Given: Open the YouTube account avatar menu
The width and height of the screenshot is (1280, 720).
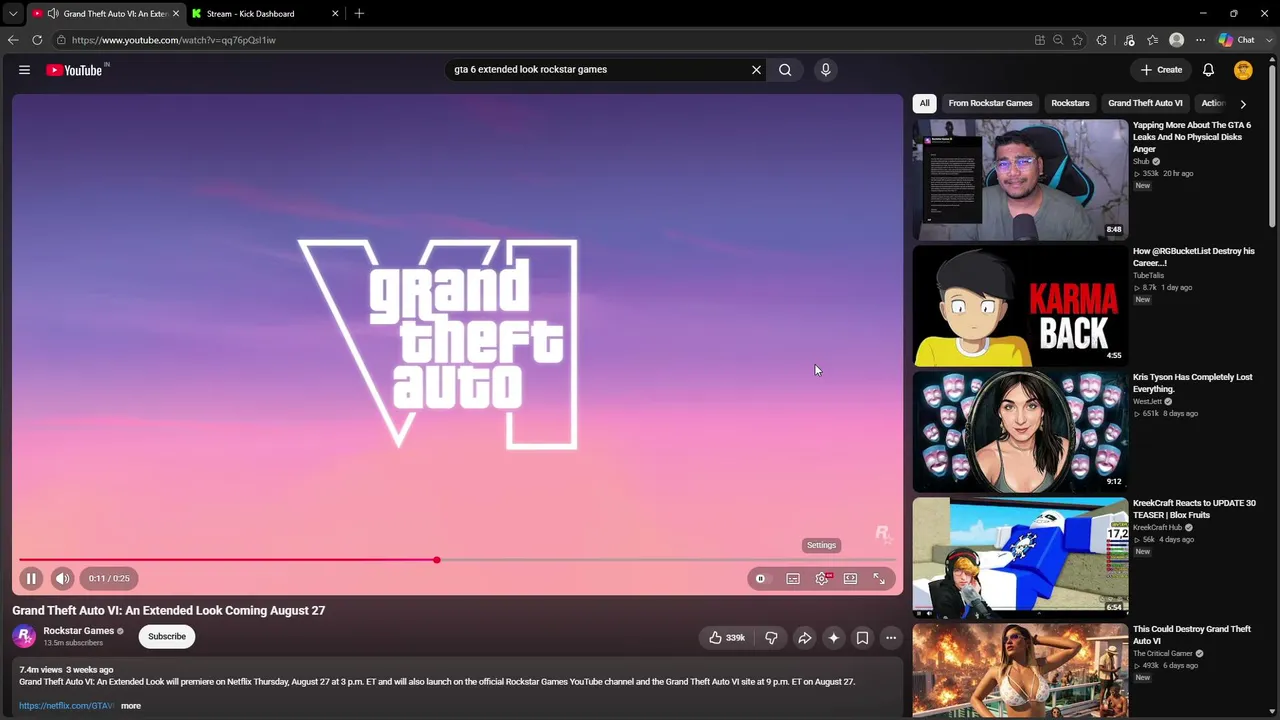Looking at the screenshot, I should pyautogui.click(x=1243, y=70).
